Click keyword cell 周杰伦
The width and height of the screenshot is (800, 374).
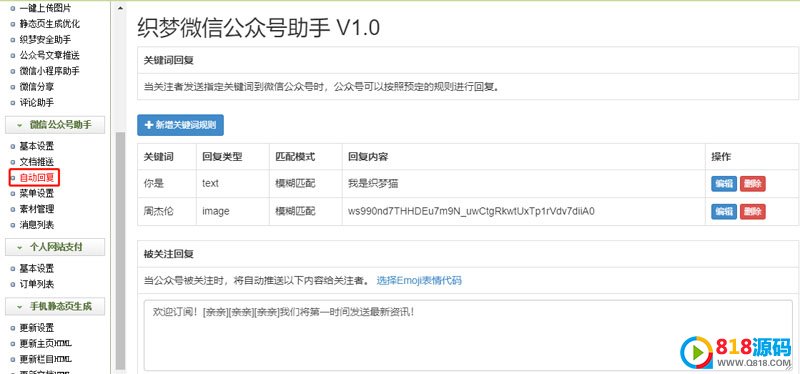click(x=159, y=211)
